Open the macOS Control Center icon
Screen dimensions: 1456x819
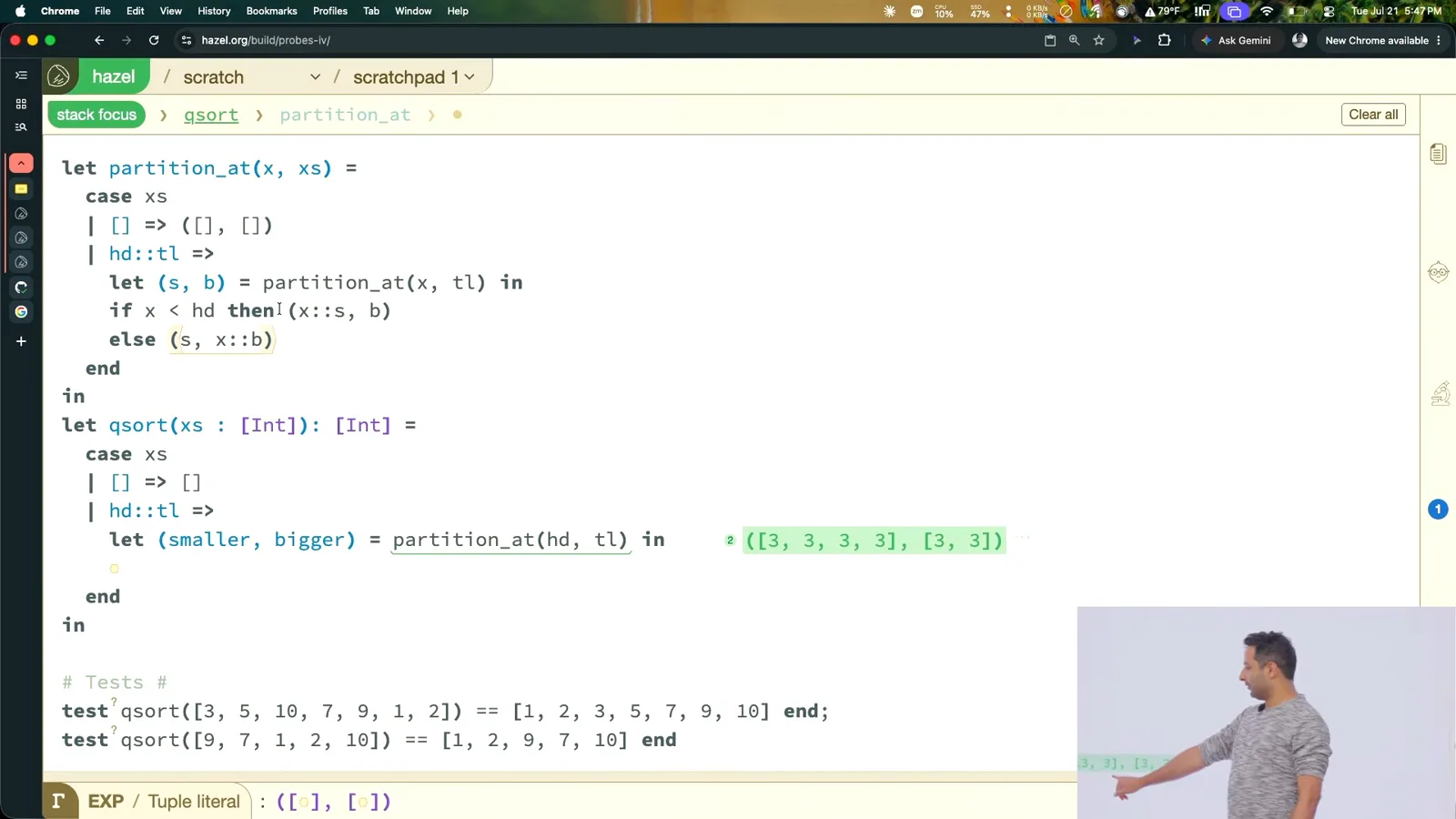pos(1329,11)
